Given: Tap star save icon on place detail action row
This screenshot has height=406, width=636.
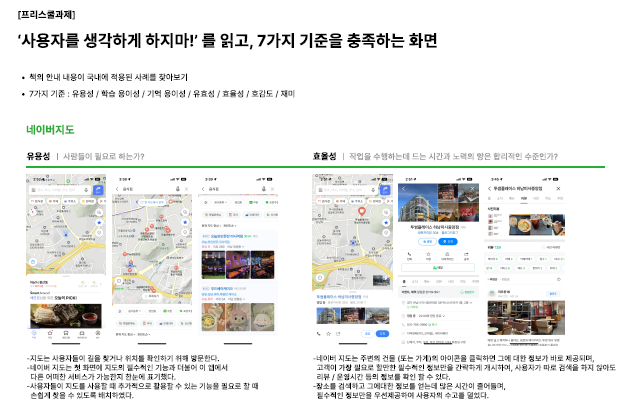Looking at the screenshot, I should tap(428, 256).
